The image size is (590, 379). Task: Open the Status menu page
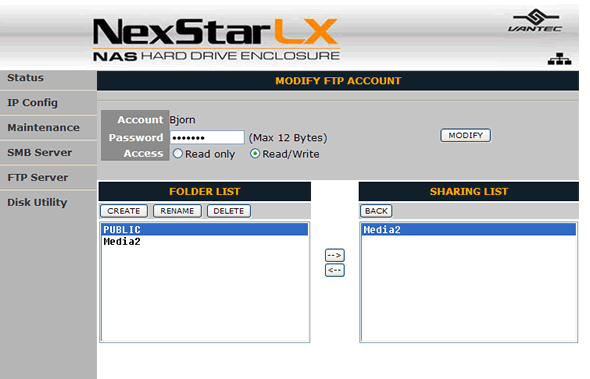pyautogui.click(x=26, y=78)
